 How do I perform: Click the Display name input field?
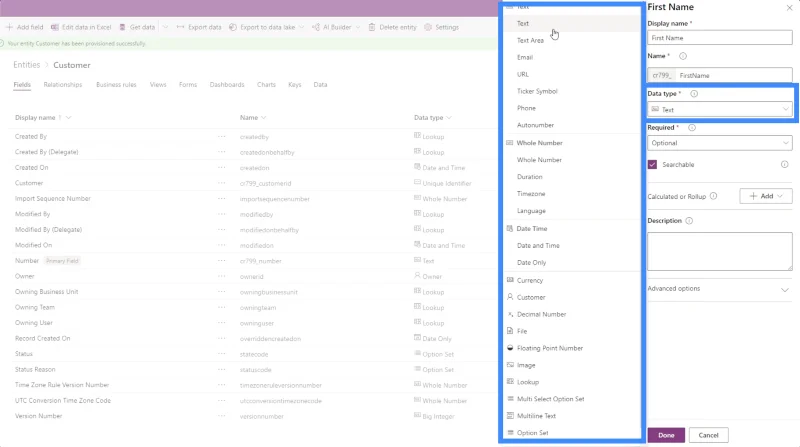coord(719,38)
